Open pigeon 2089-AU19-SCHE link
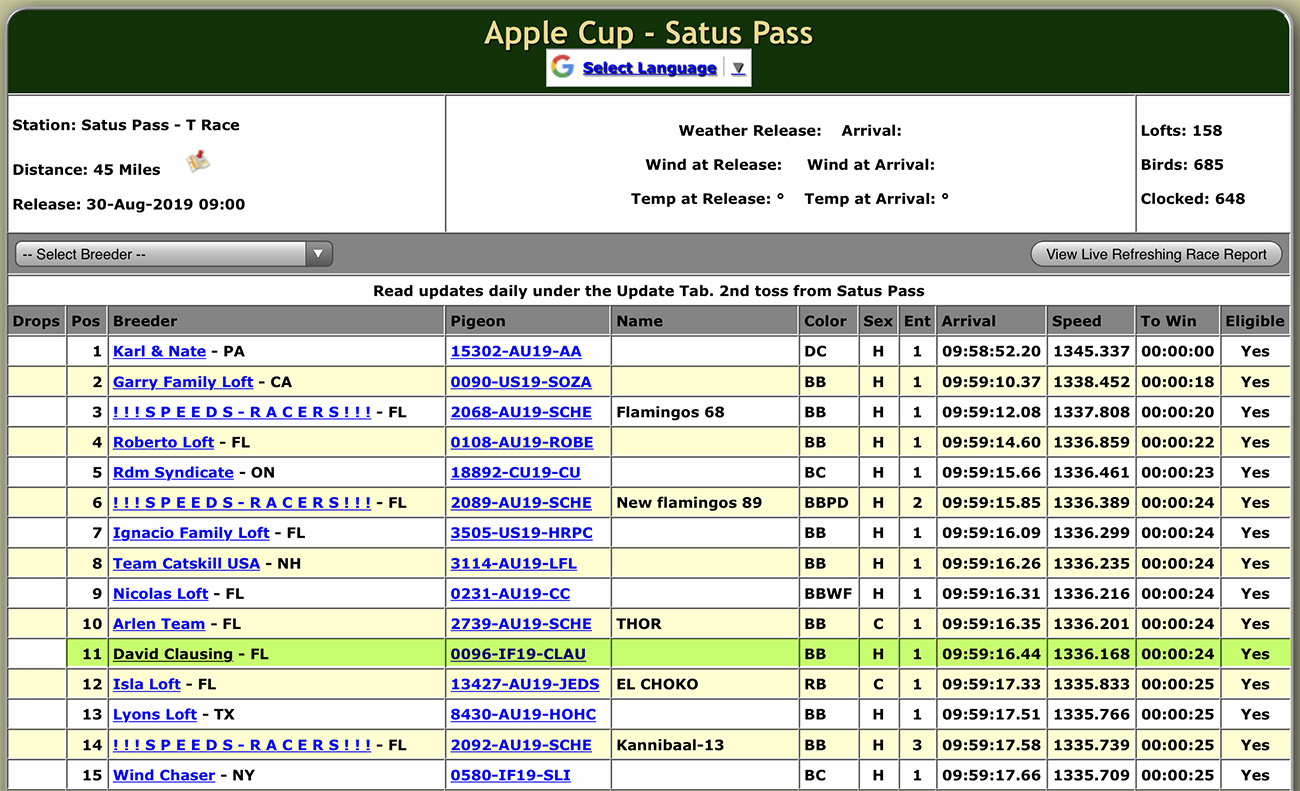 click(521, 503)
